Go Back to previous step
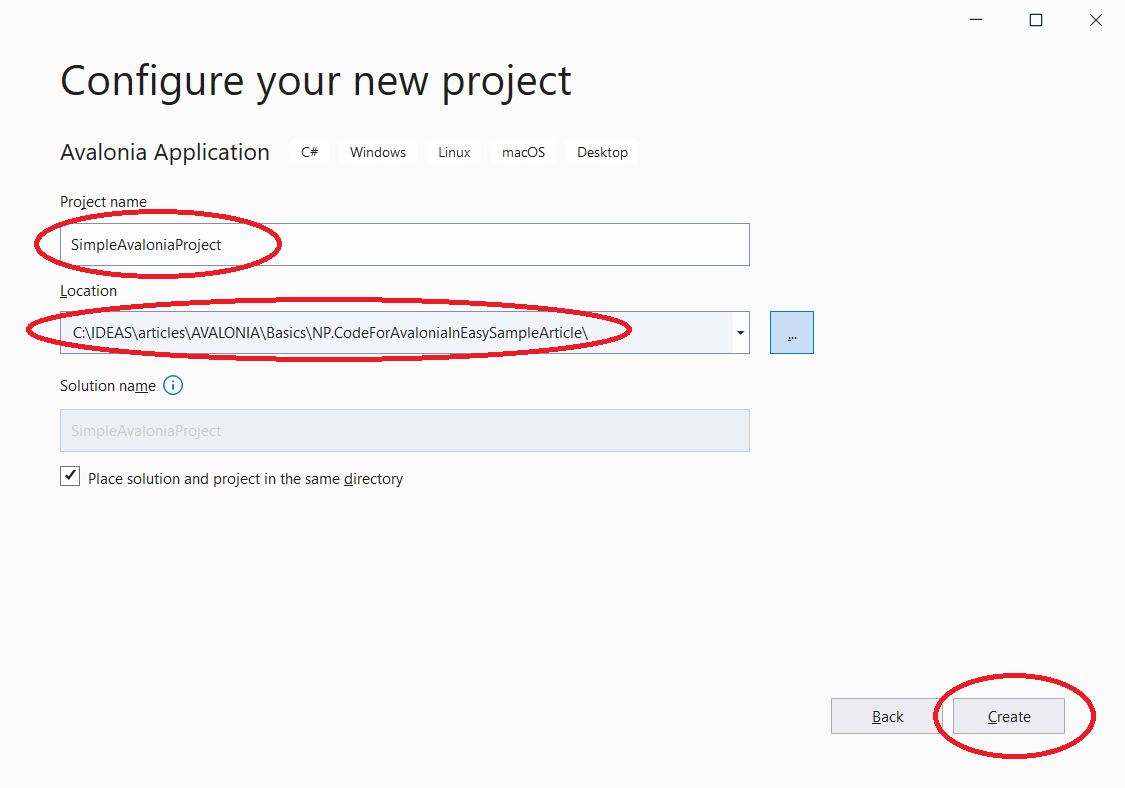1125x788 pixels. [887, 716]
